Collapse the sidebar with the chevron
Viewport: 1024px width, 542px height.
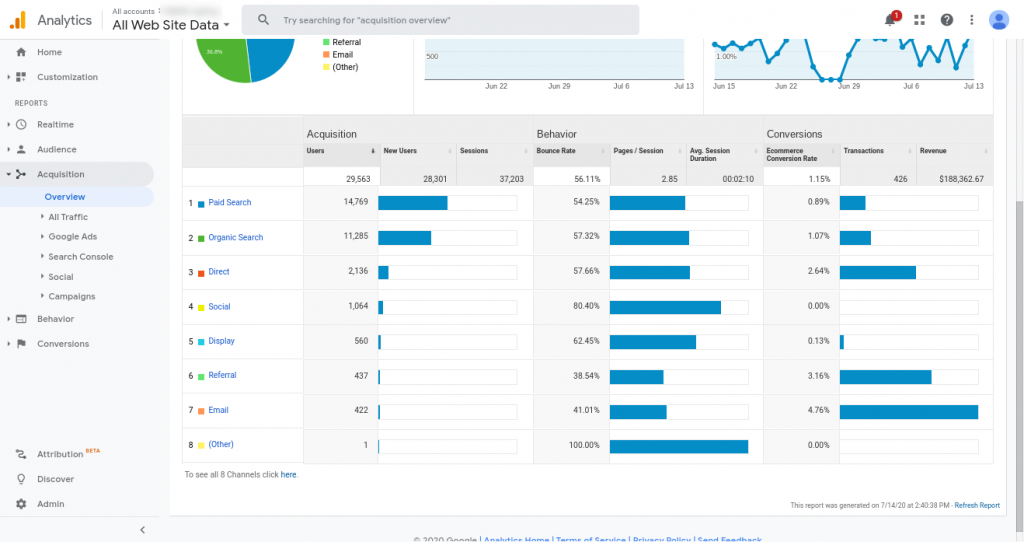click(142, 530)
